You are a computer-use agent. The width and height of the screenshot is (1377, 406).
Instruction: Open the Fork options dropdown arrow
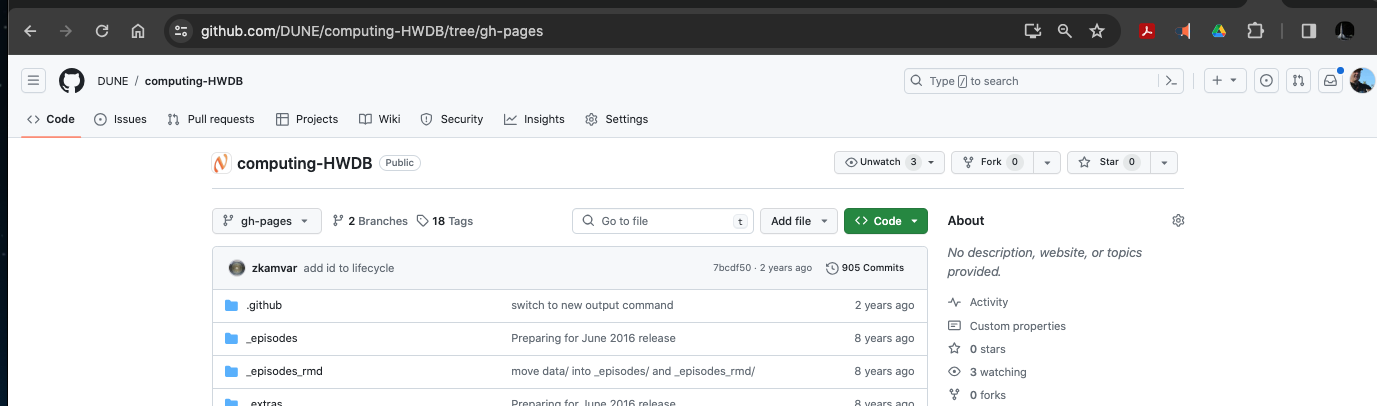click(x=1046, y=162)
